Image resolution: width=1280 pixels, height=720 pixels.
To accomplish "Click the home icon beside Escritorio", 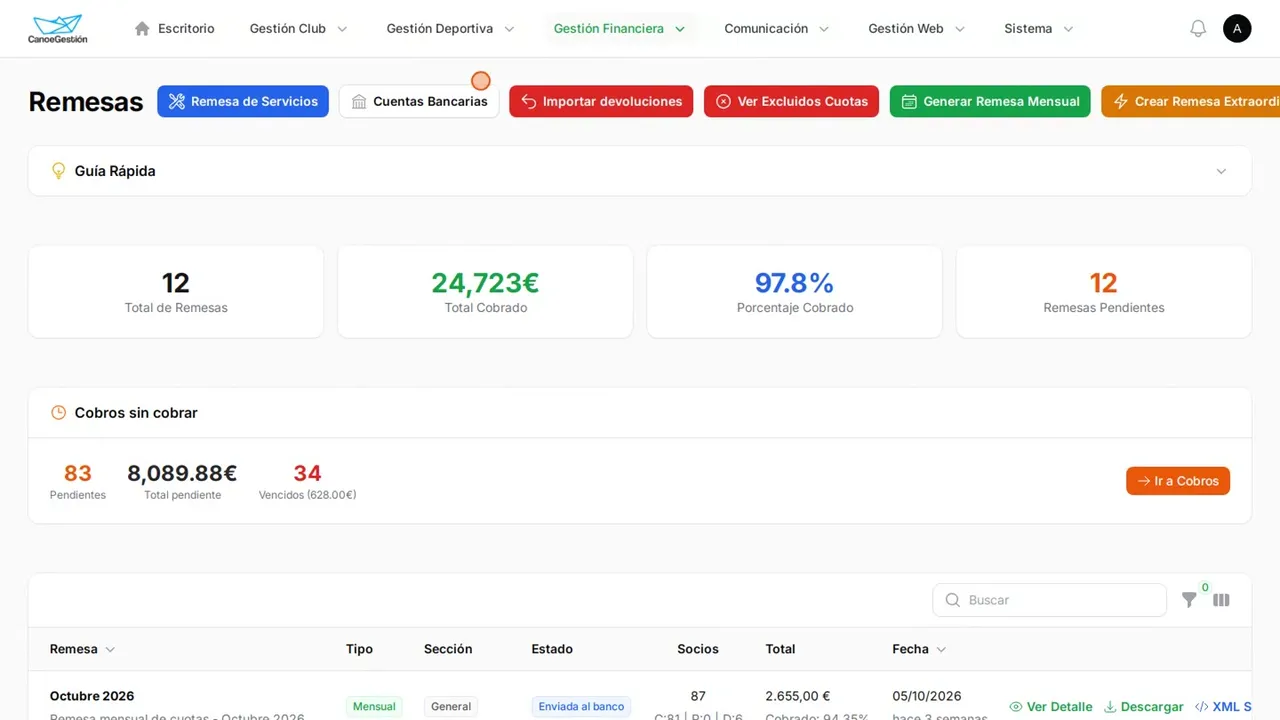I will [x=142, y=29].
